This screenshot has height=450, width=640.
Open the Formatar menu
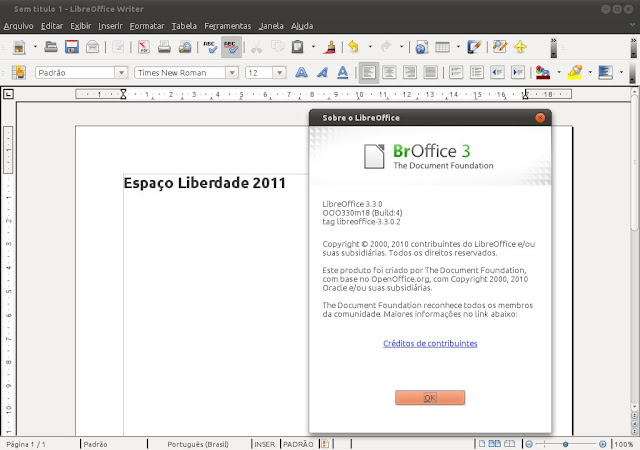pos(147,26)
